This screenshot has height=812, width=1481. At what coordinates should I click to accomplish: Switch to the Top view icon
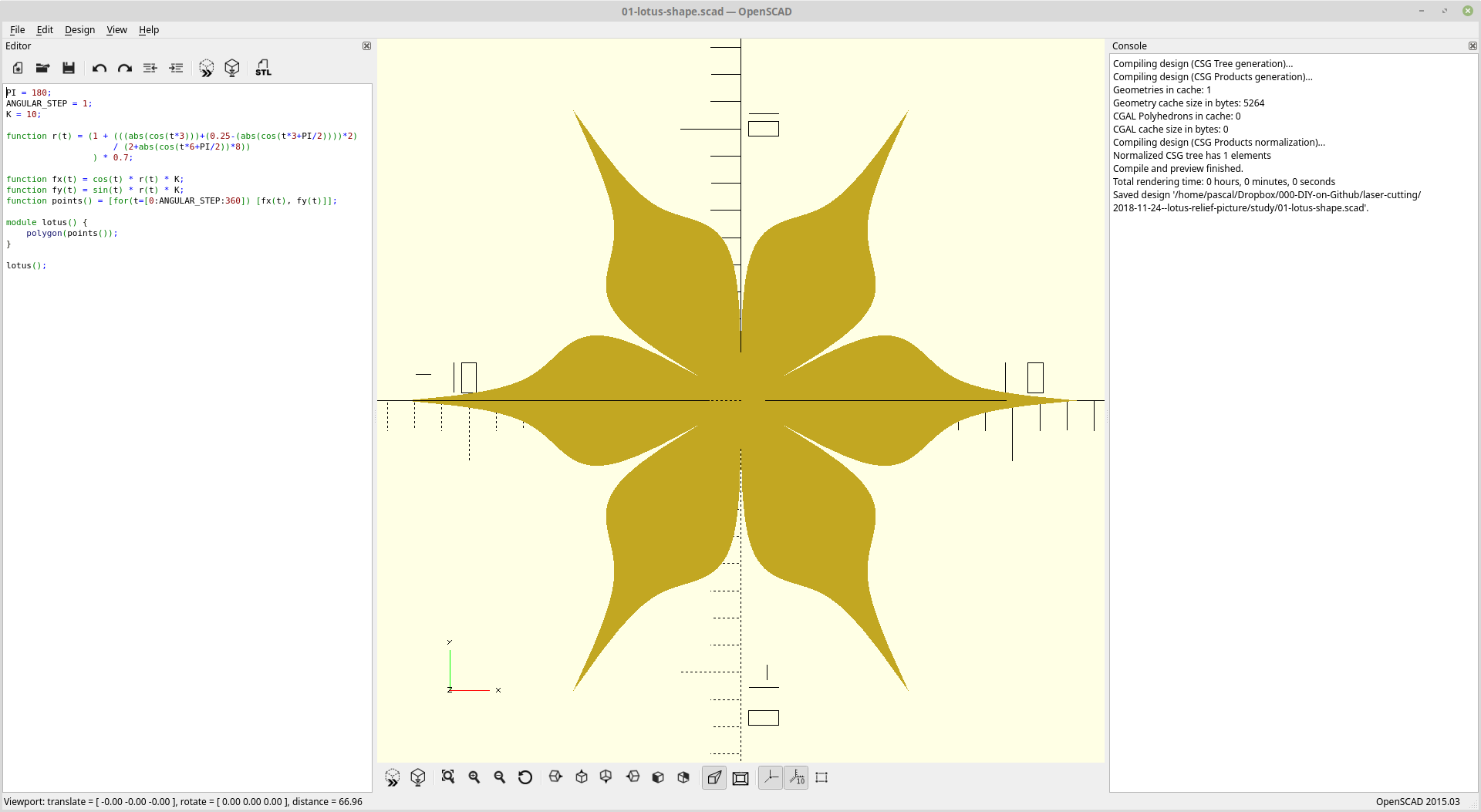(x=581, y=777)
